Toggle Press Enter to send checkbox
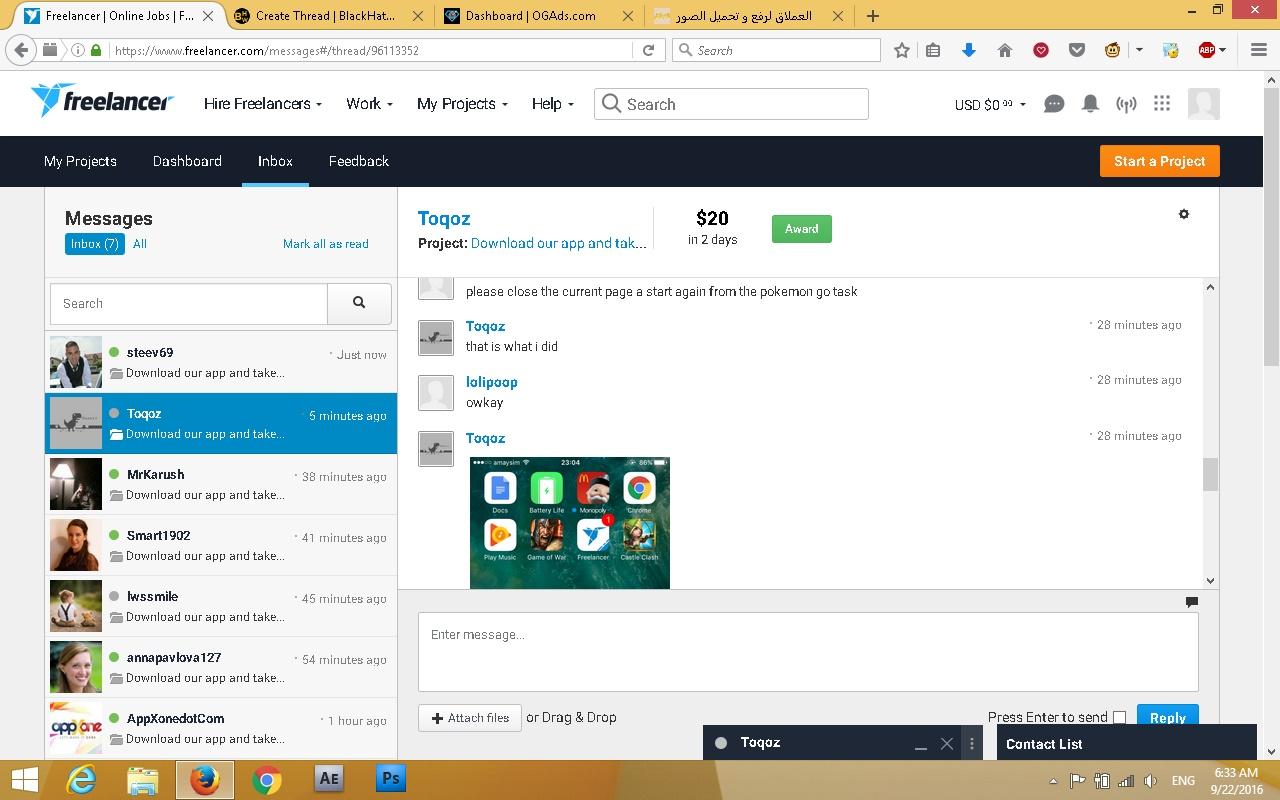Screen dimensions: 1280x800 [1119, 717]
